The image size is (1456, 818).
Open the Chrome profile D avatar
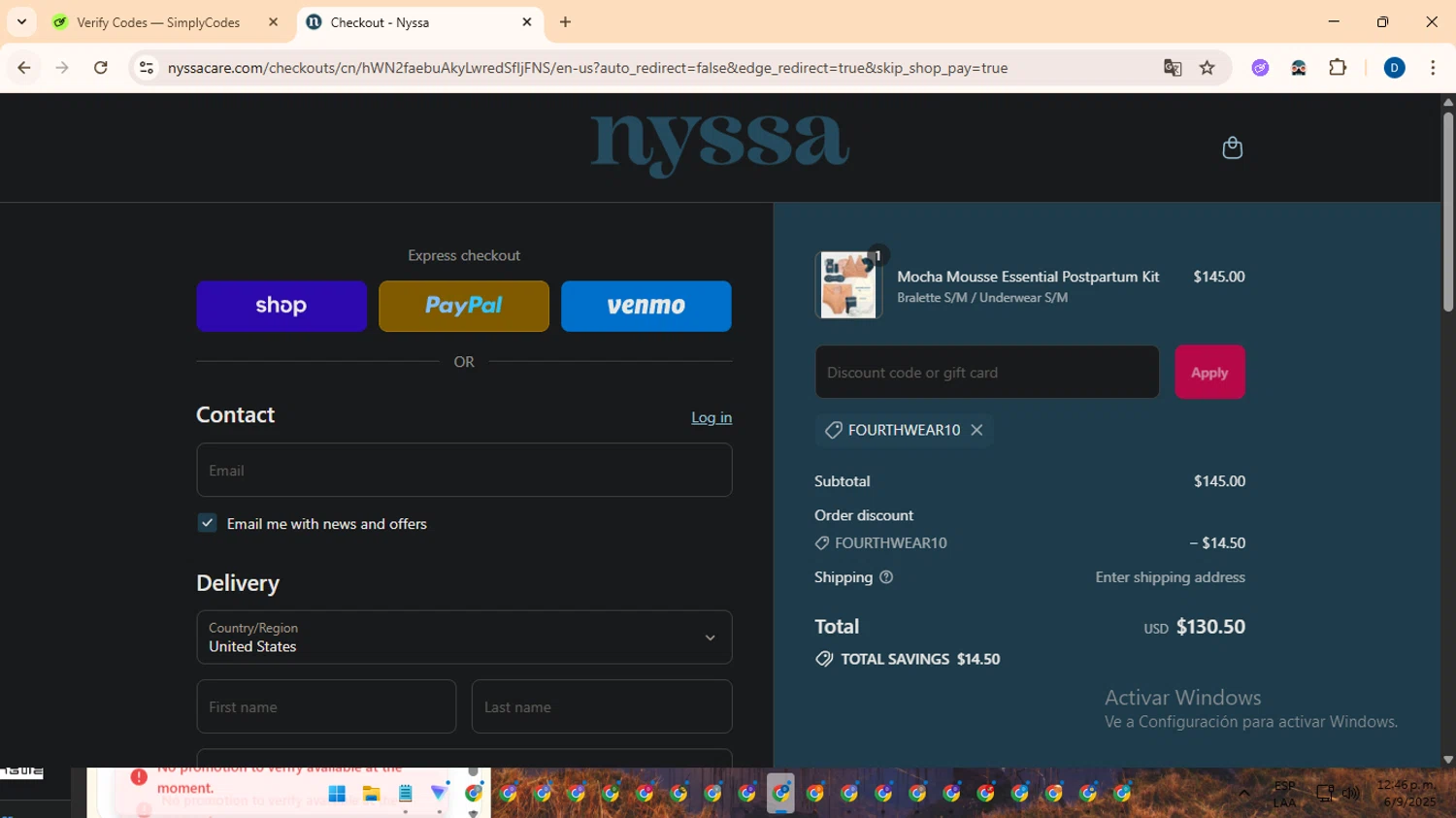pos(1394,68)
